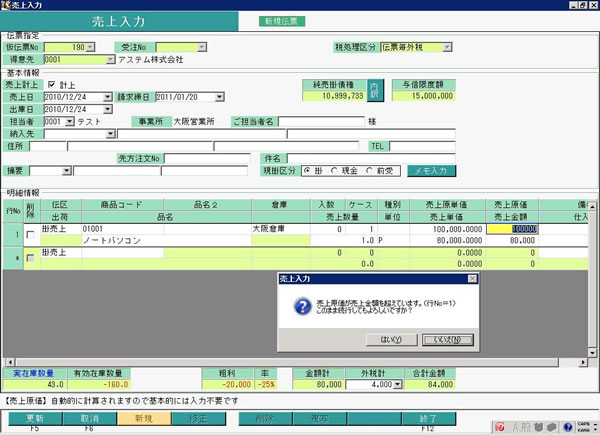
Task: Click the 合計金額 value 84,000
Action: [430, 384]
